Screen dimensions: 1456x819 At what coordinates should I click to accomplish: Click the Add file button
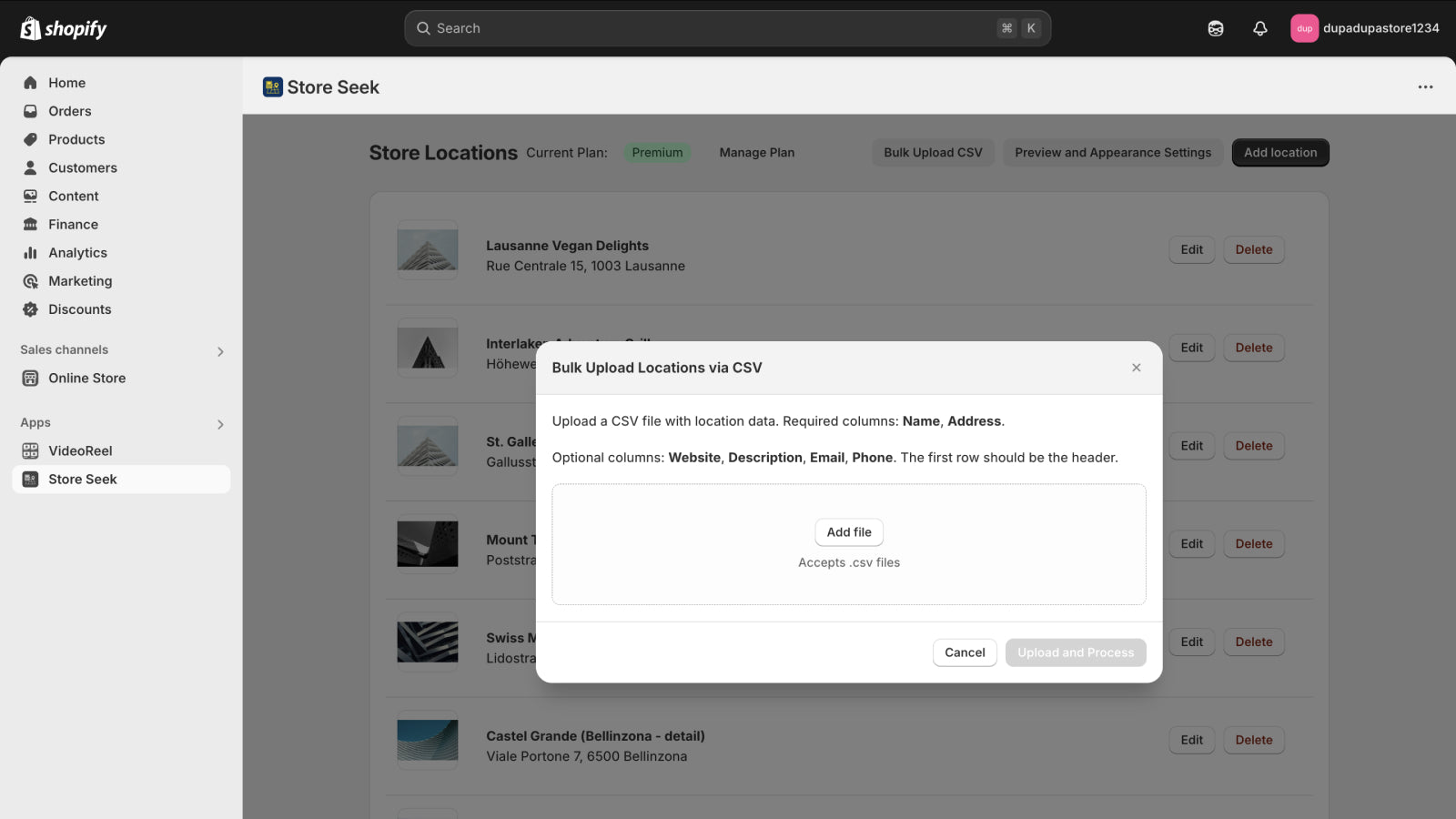click(848, 531)
